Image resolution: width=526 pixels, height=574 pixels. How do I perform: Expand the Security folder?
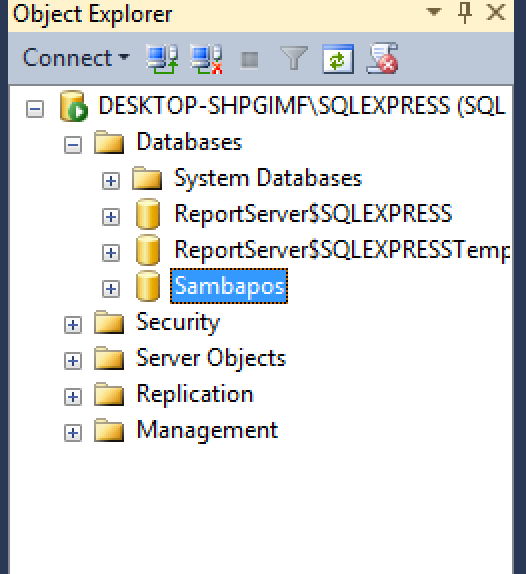tap(73, 325)
